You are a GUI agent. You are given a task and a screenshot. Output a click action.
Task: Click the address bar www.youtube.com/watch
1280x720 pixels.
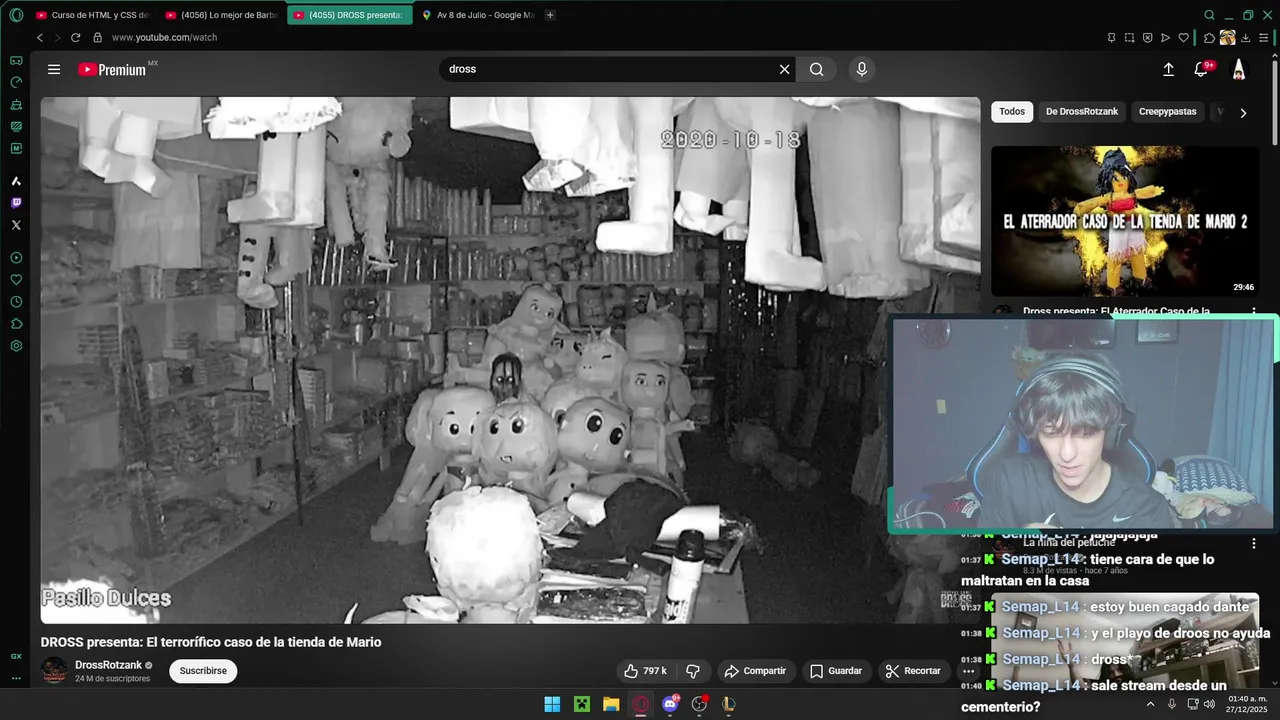(x=164, y=37)
